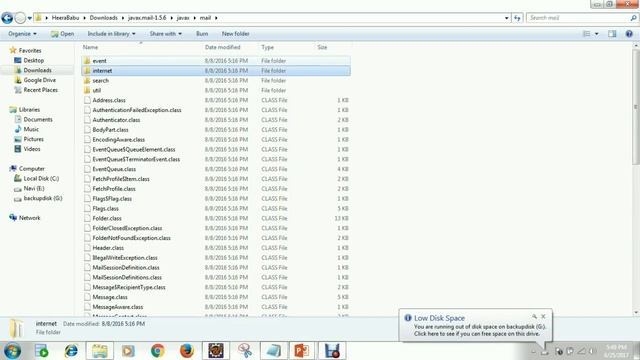Select Local Disk (C:) in sidebar
The image size is (640, 360).
tap(41, 178)
